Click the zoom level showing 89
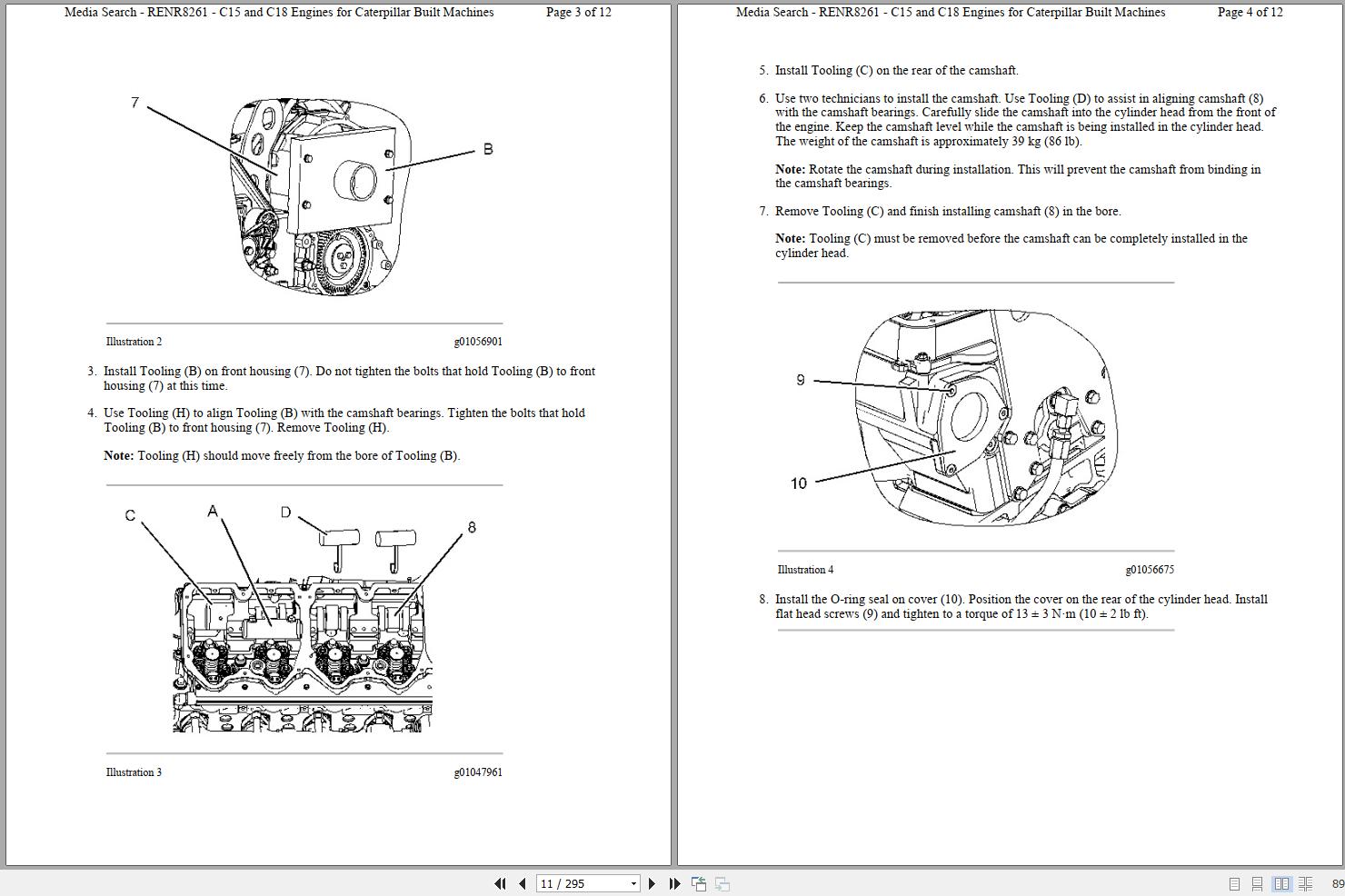This screenshot has width=1345, height=896. [1337, 882]
